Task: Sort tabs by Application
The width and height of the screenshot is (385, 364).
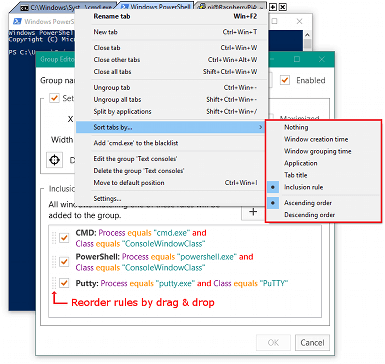Action: click(x=323, y=163)
